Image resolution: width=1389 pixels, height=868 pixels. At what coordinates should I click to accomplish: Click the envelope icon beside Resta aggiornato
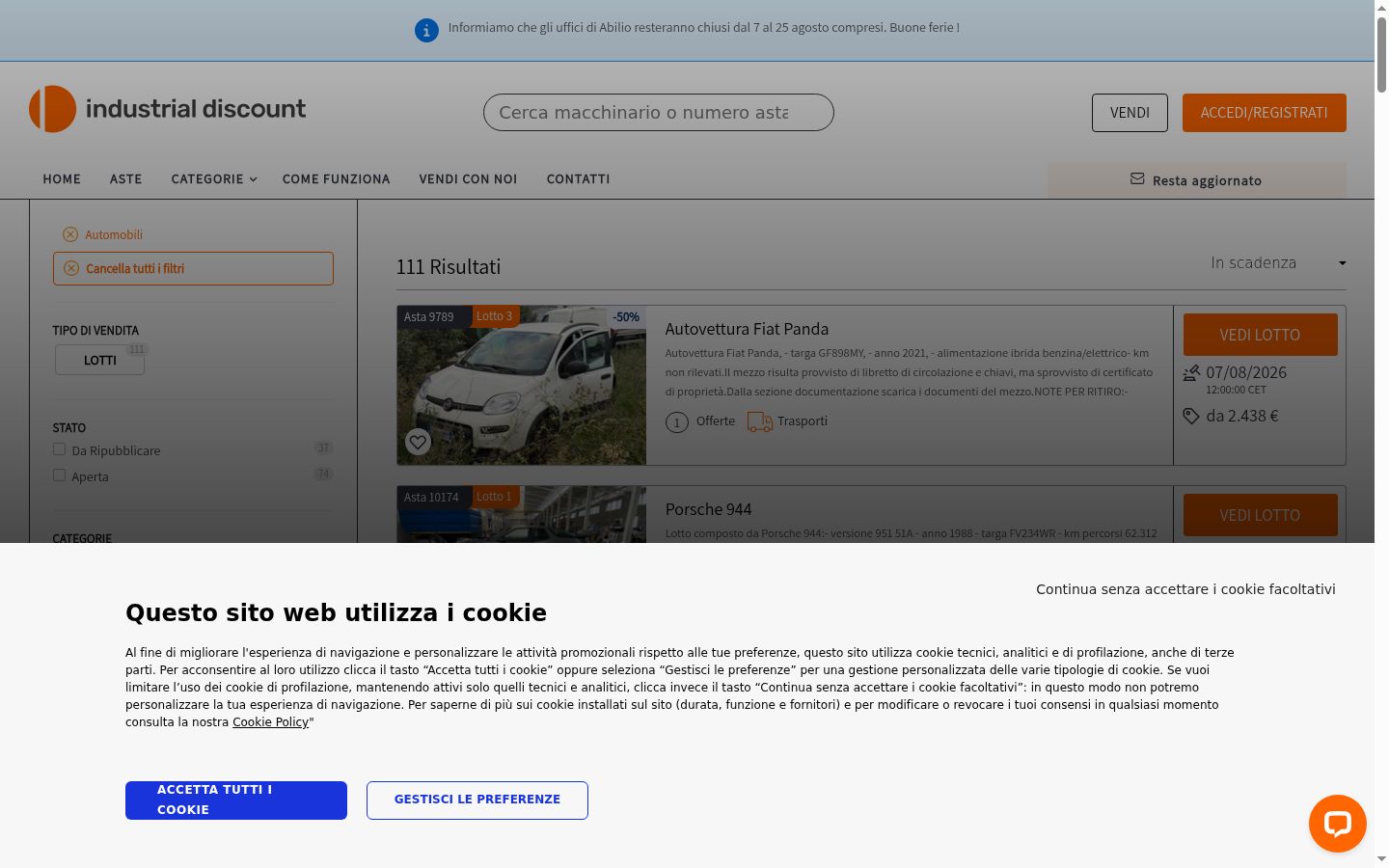[1137, 179]
